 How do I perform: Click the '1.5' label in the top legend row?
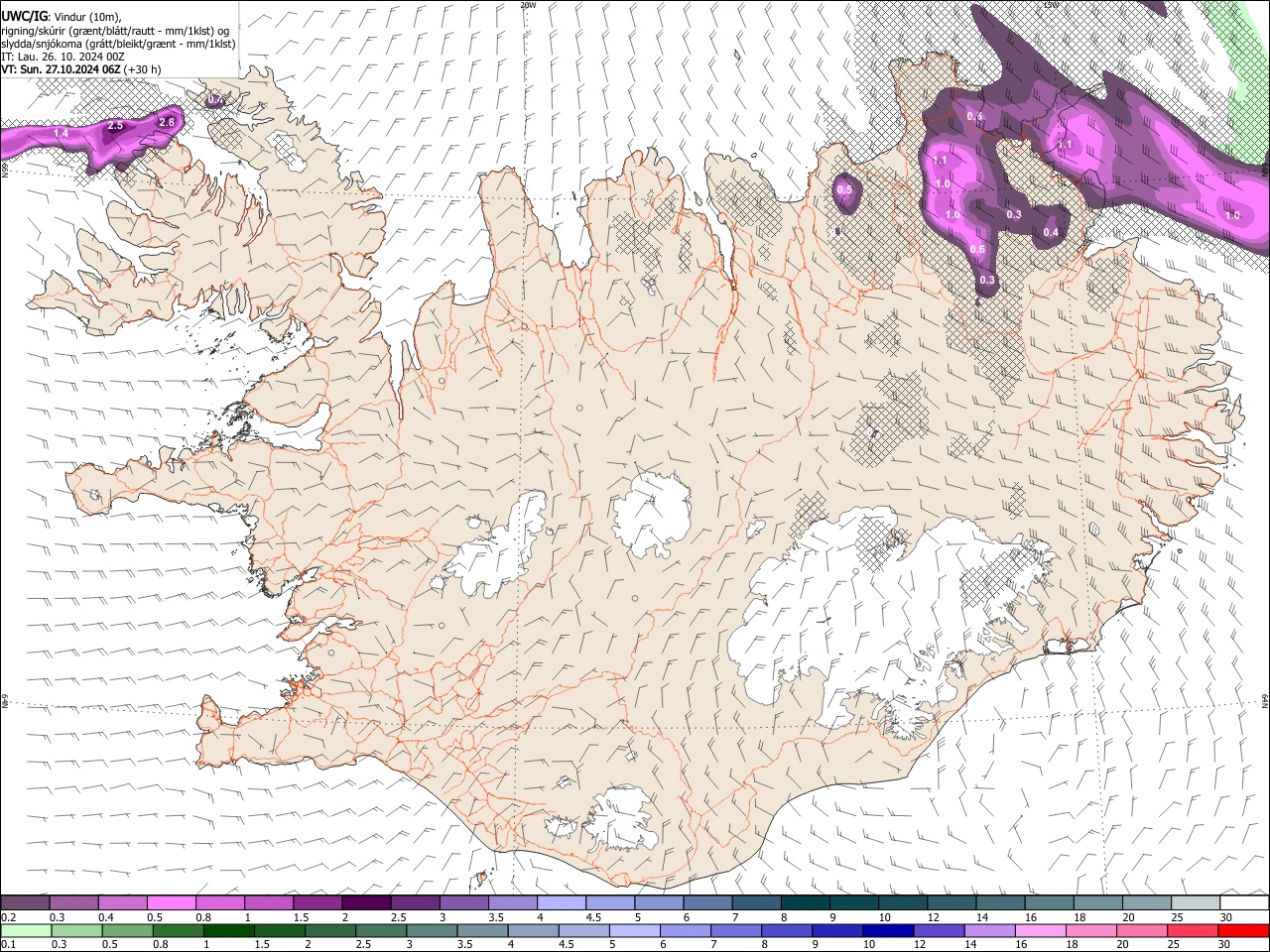coord(300,917)
